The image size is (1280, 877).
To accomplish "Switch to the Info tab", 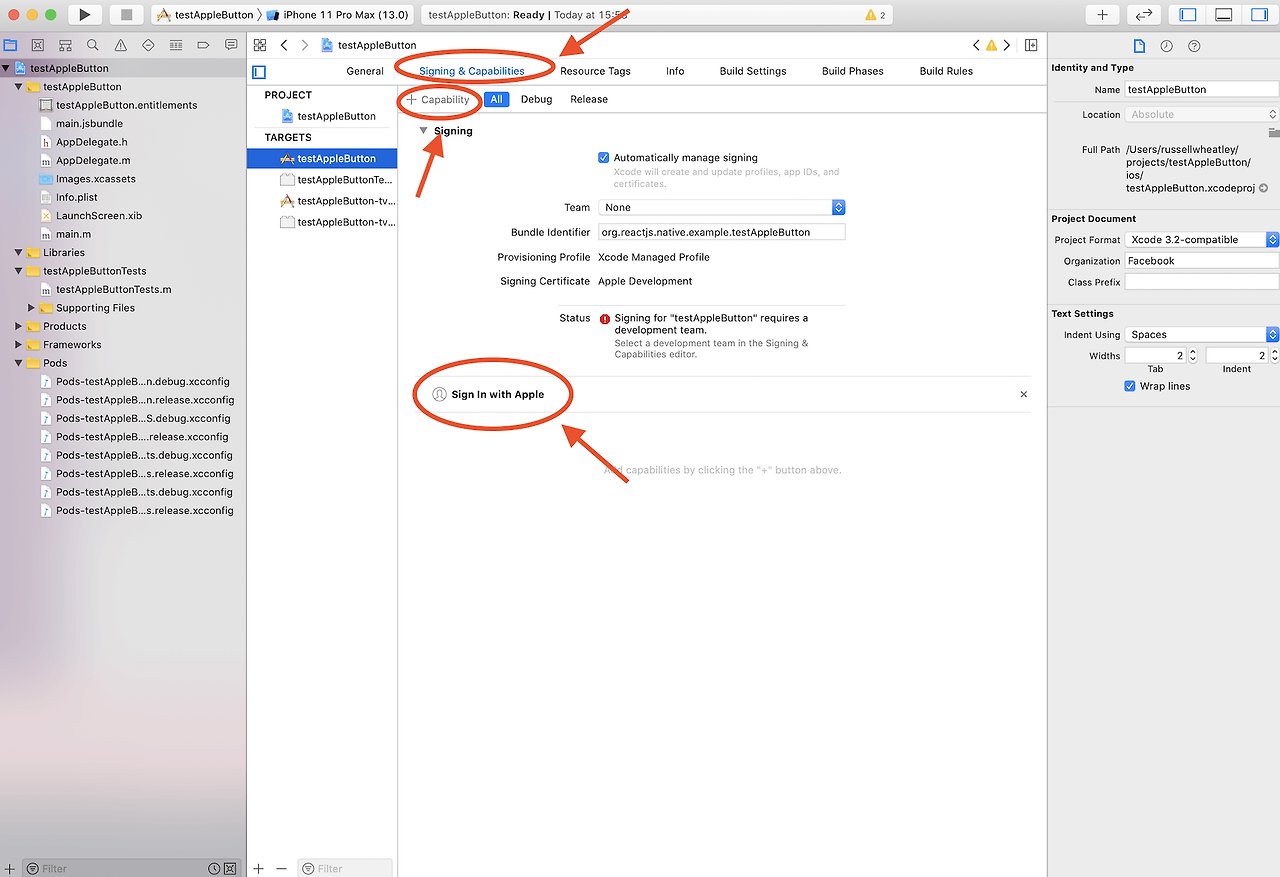I will (675, 71).
